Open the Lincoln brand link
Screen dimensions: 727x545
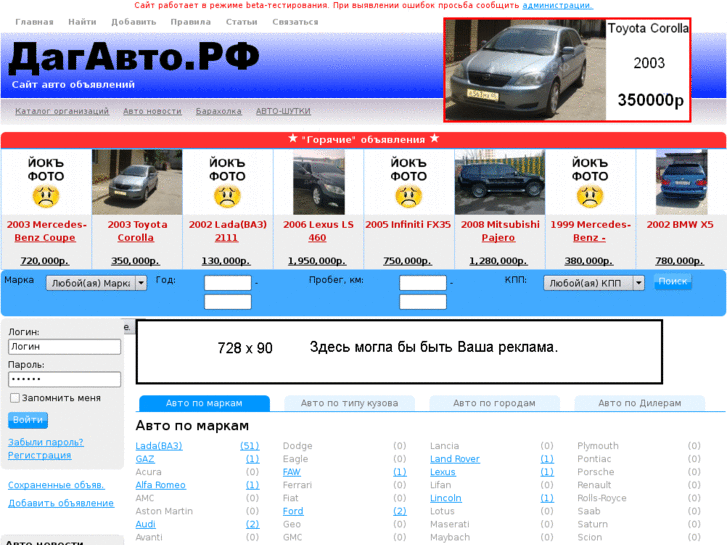tap(446, 498)
